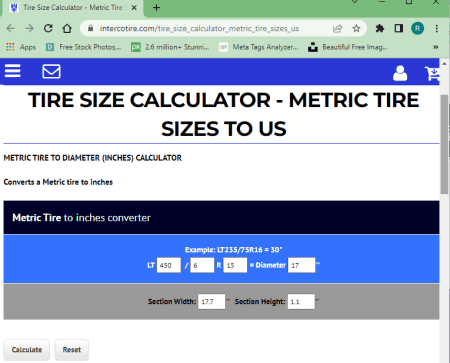Click the Diameter field showing 17
The width and height of the screenshot is (450, 363).
(x=302, y=265)
